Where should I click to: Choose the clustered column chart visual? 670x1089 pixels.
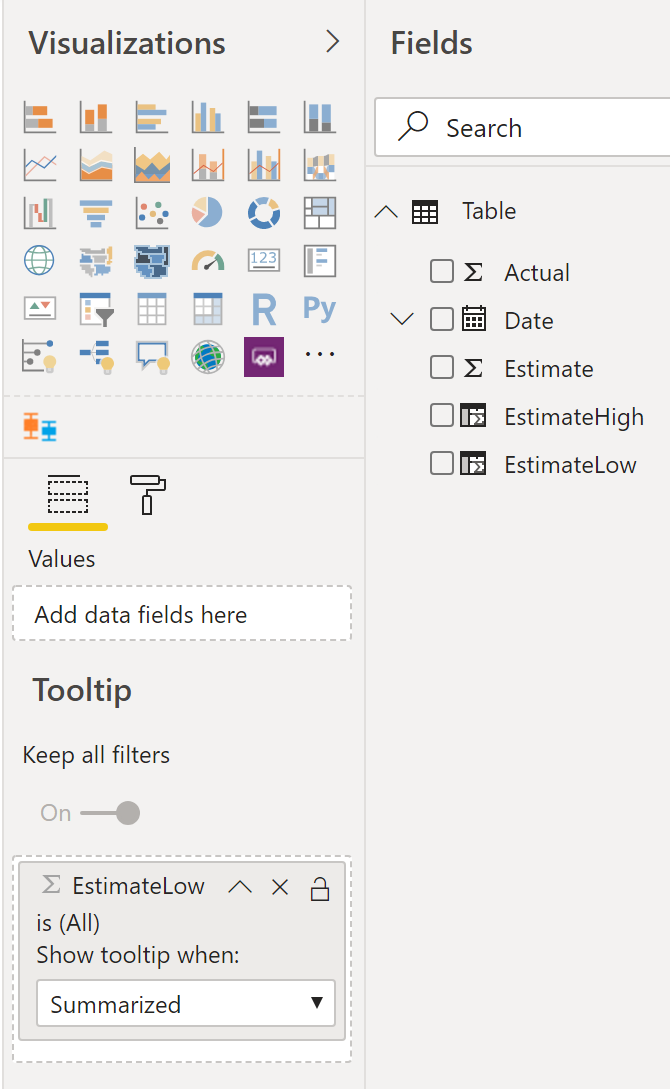pyautogui.click(x=208, y=117)
